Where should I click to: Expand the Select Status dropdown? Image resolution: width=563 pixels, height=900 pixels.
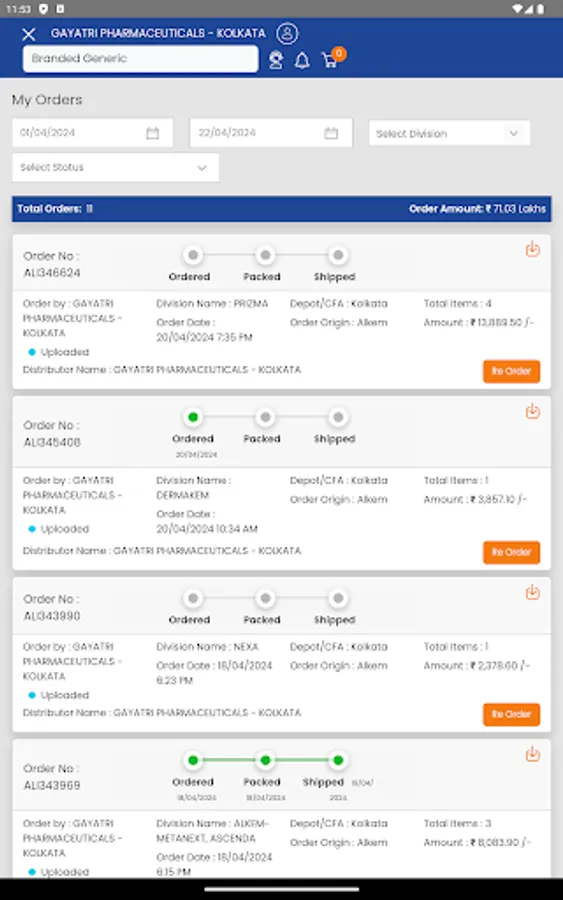click(115, 168)
